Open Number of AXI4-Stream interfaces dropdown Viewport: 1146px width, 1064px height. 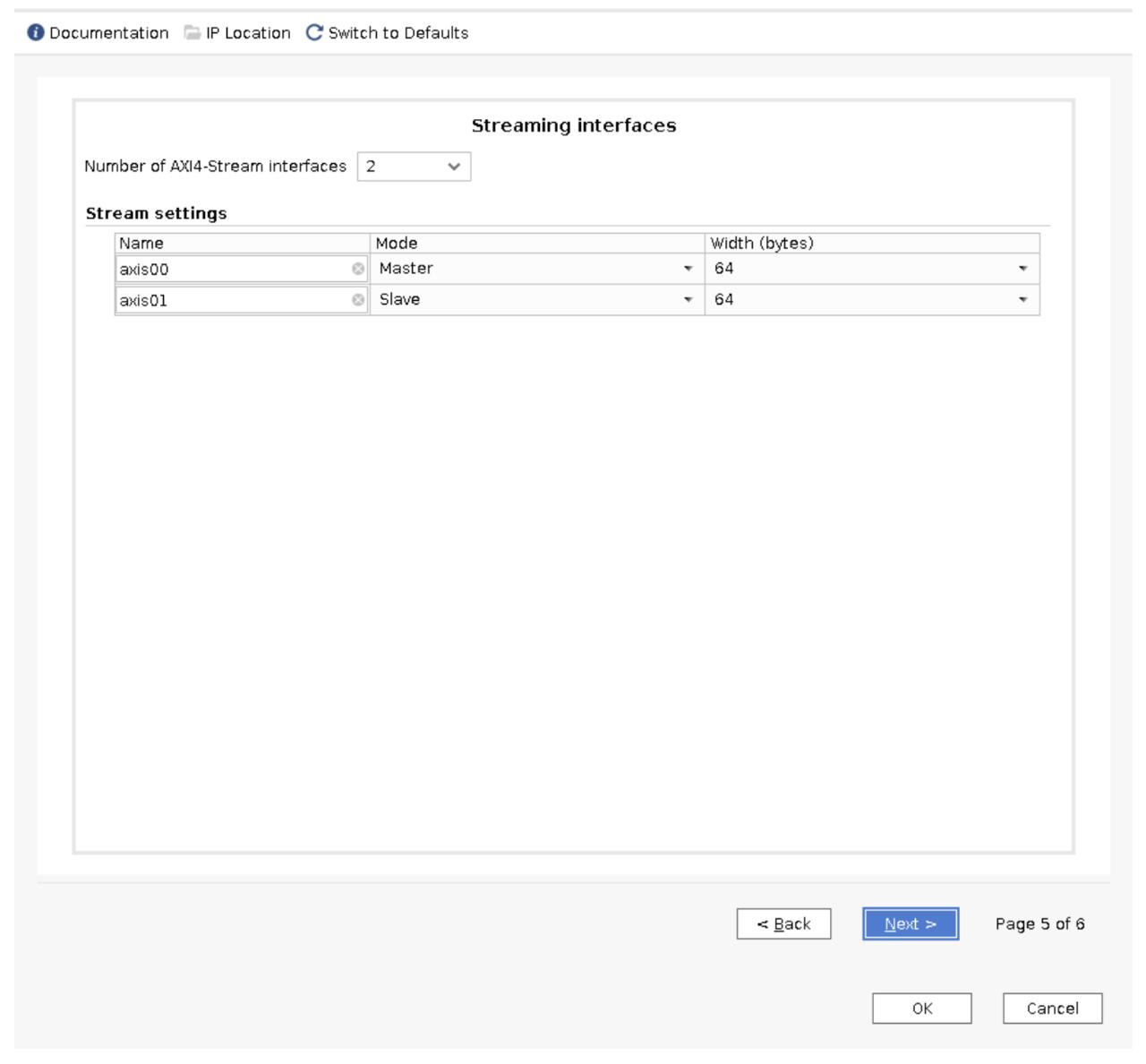(x=414, y=167)
